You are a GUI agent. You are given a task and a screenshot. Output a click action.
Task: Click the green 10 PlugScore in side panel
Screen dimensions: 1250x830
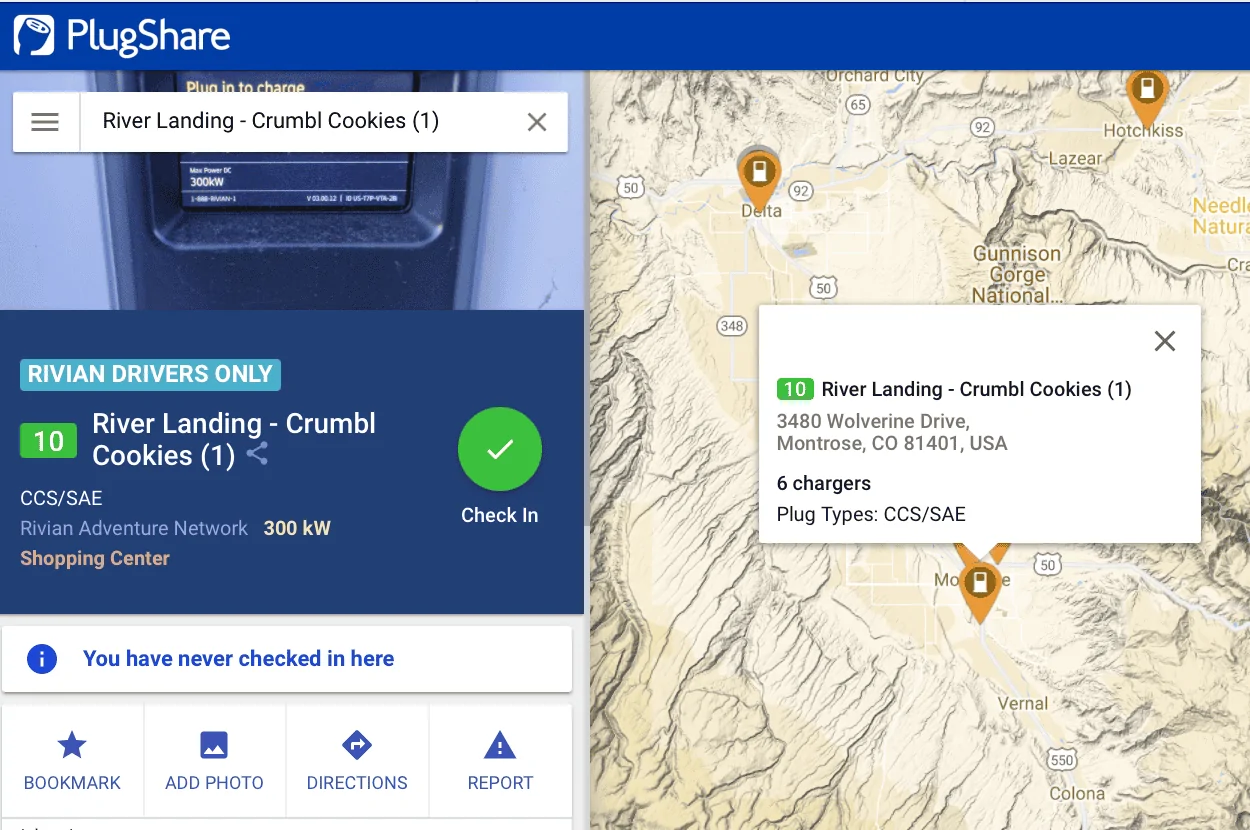pos(48,441)
